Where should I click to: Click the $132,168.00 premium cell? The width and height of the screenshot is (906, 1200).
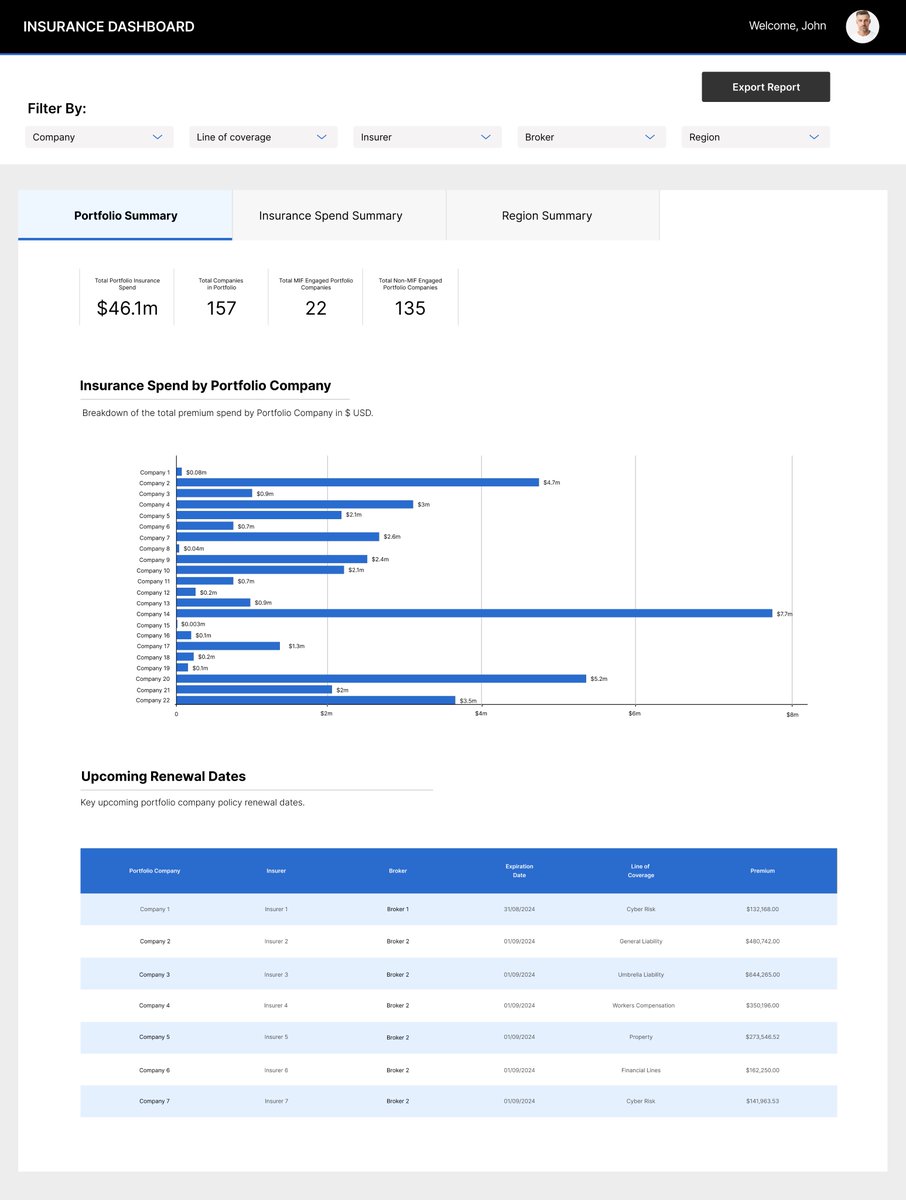[762, 909]
